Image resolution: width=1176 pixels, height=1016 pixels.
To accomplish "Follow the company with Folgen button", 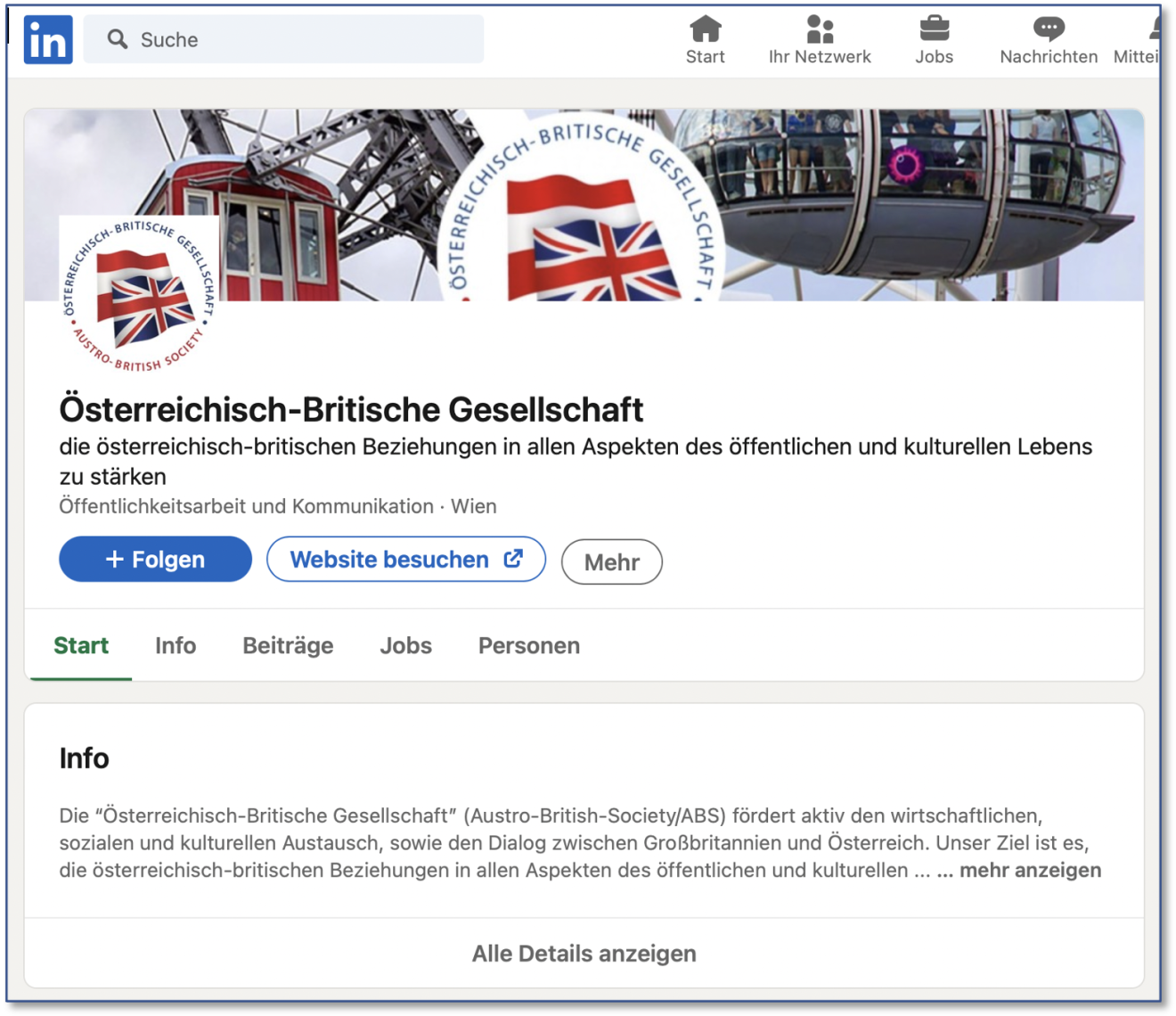I will pos(155,559).
